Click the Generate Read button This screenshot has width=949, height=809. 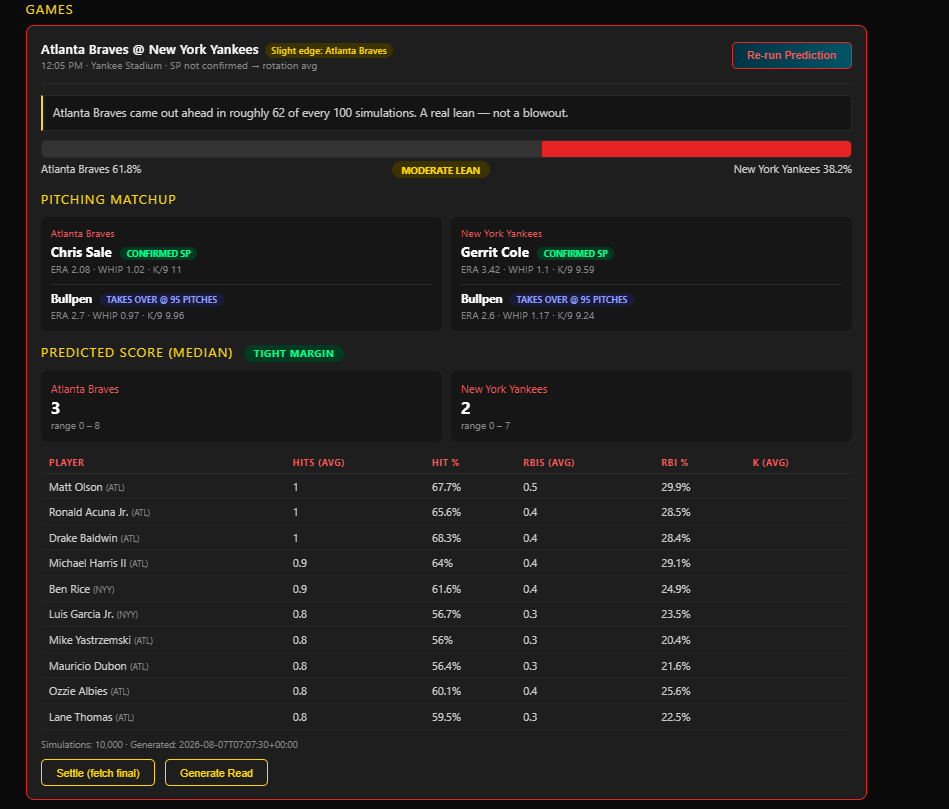point(216,773)
